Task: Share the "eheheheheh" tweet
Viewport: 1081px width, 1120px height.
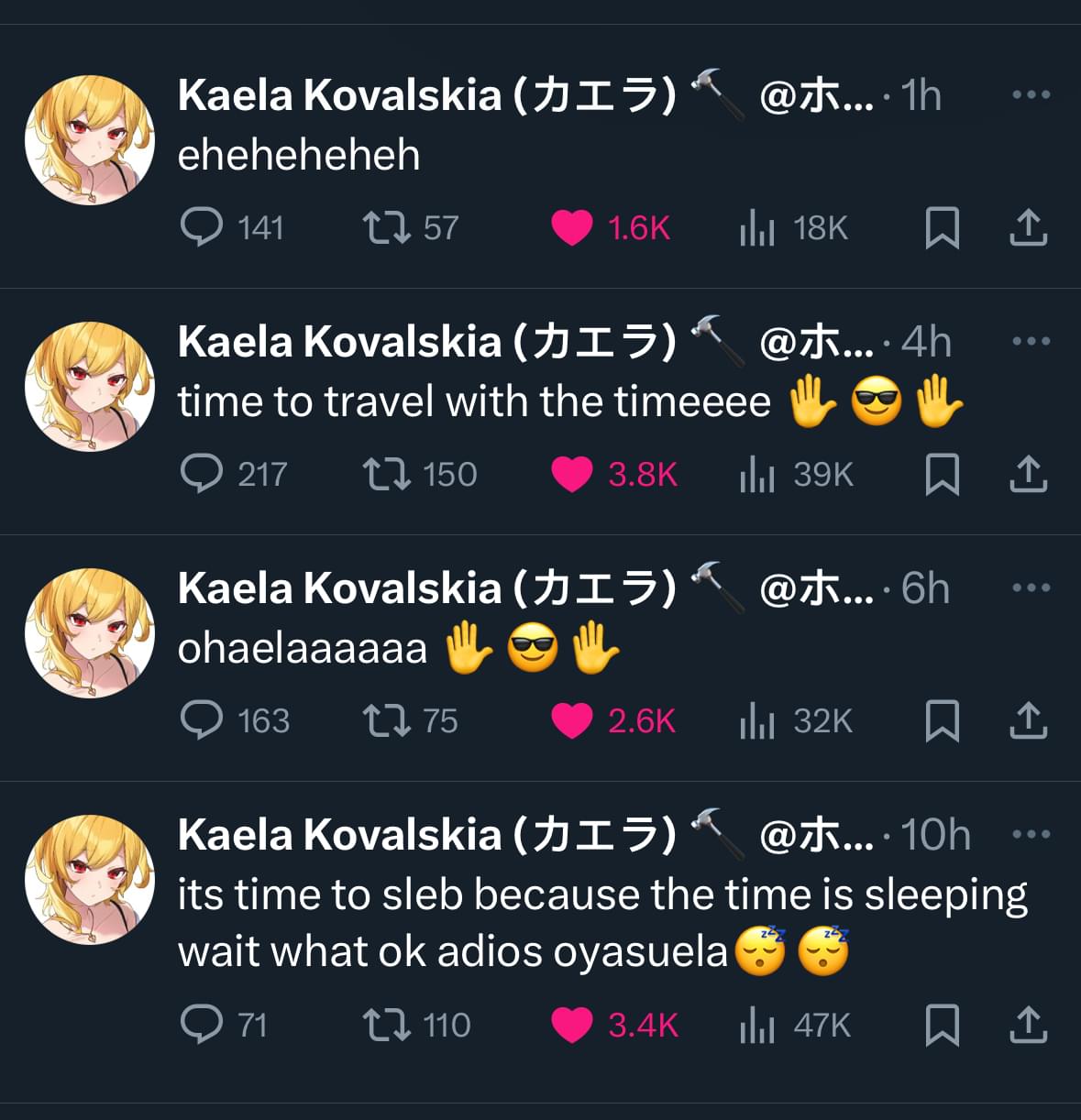Action: coord(1028,227)
